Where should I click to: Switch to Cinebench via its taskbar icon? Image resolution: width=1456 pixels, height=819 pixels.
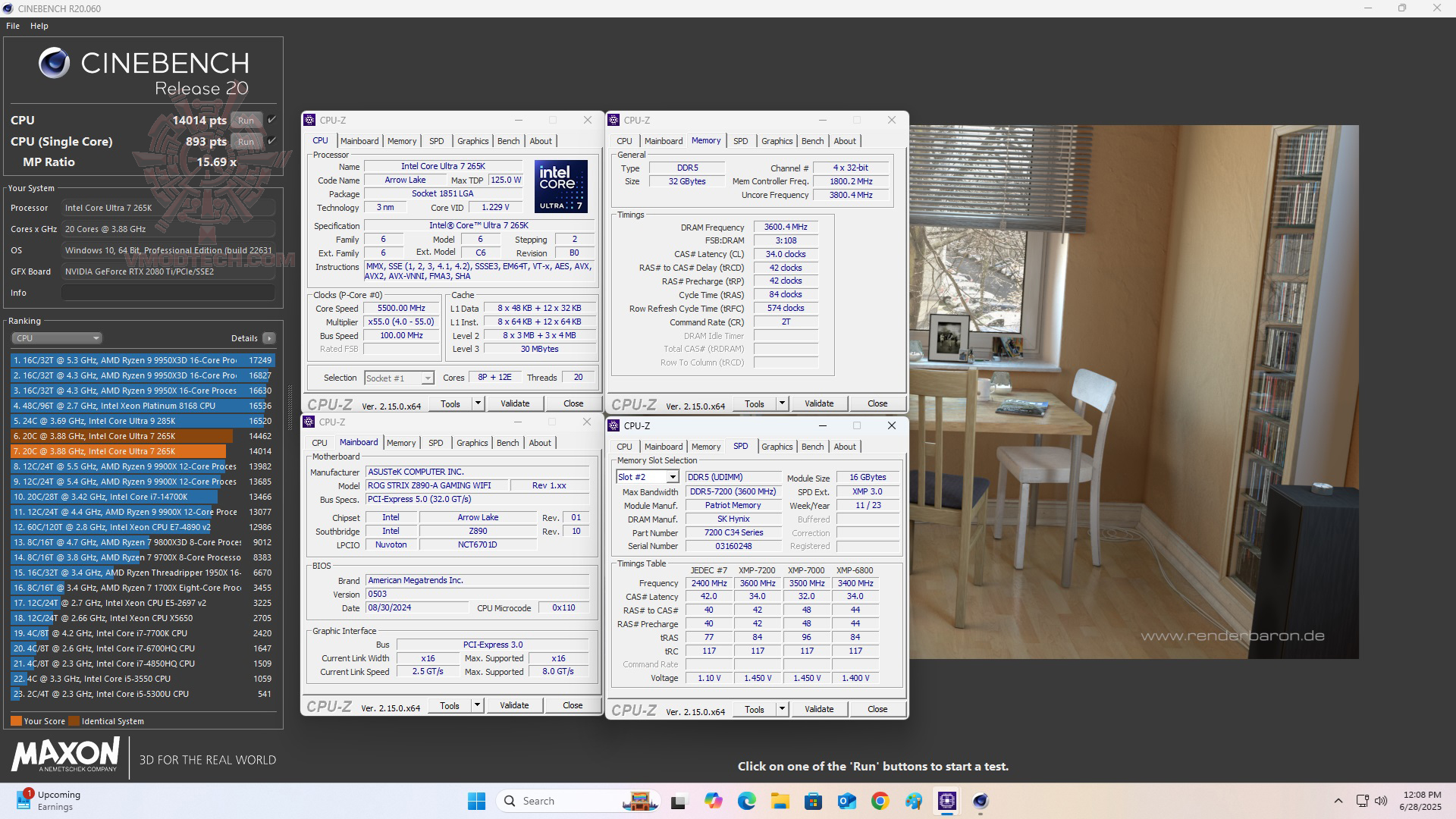coord(981,800)
